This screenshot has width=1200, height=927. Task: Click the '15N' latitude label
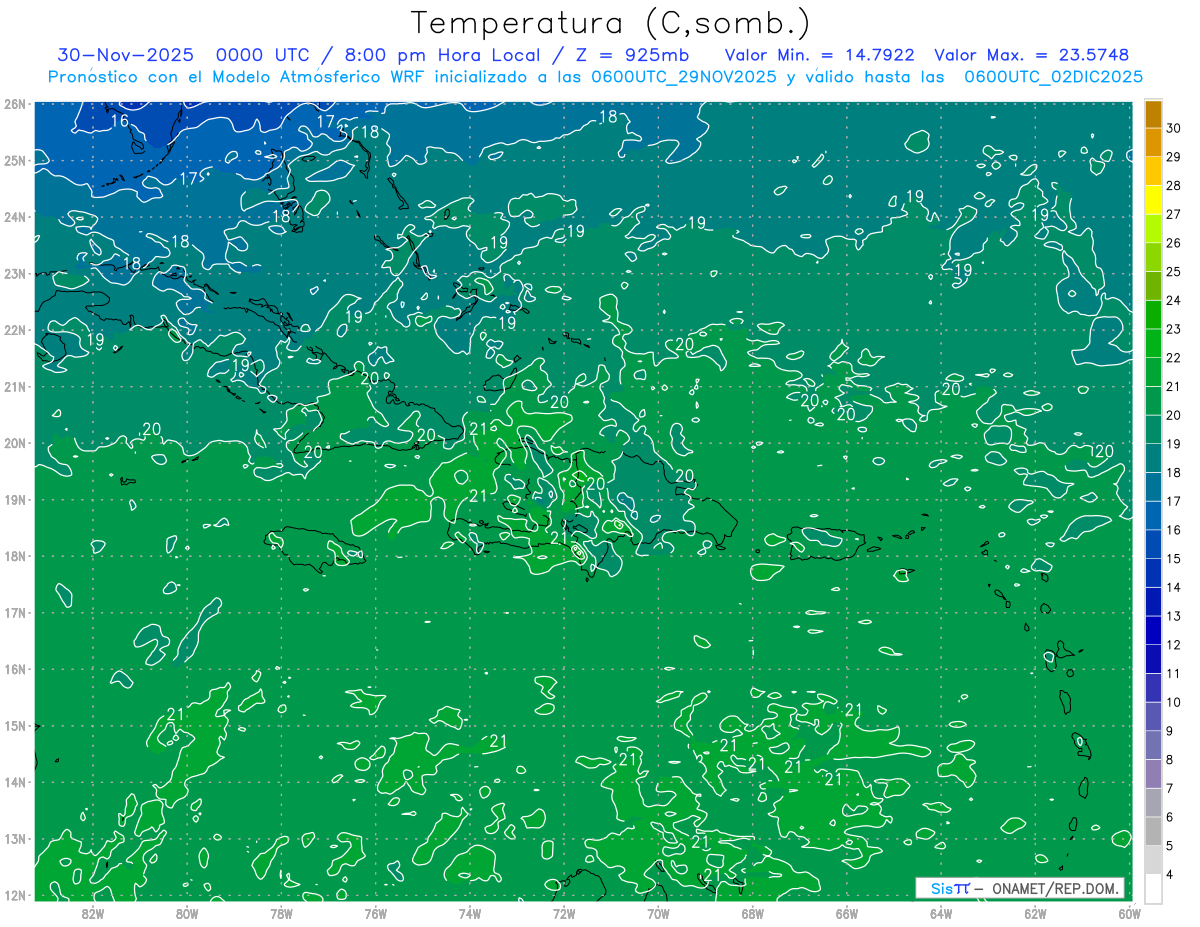14,725
